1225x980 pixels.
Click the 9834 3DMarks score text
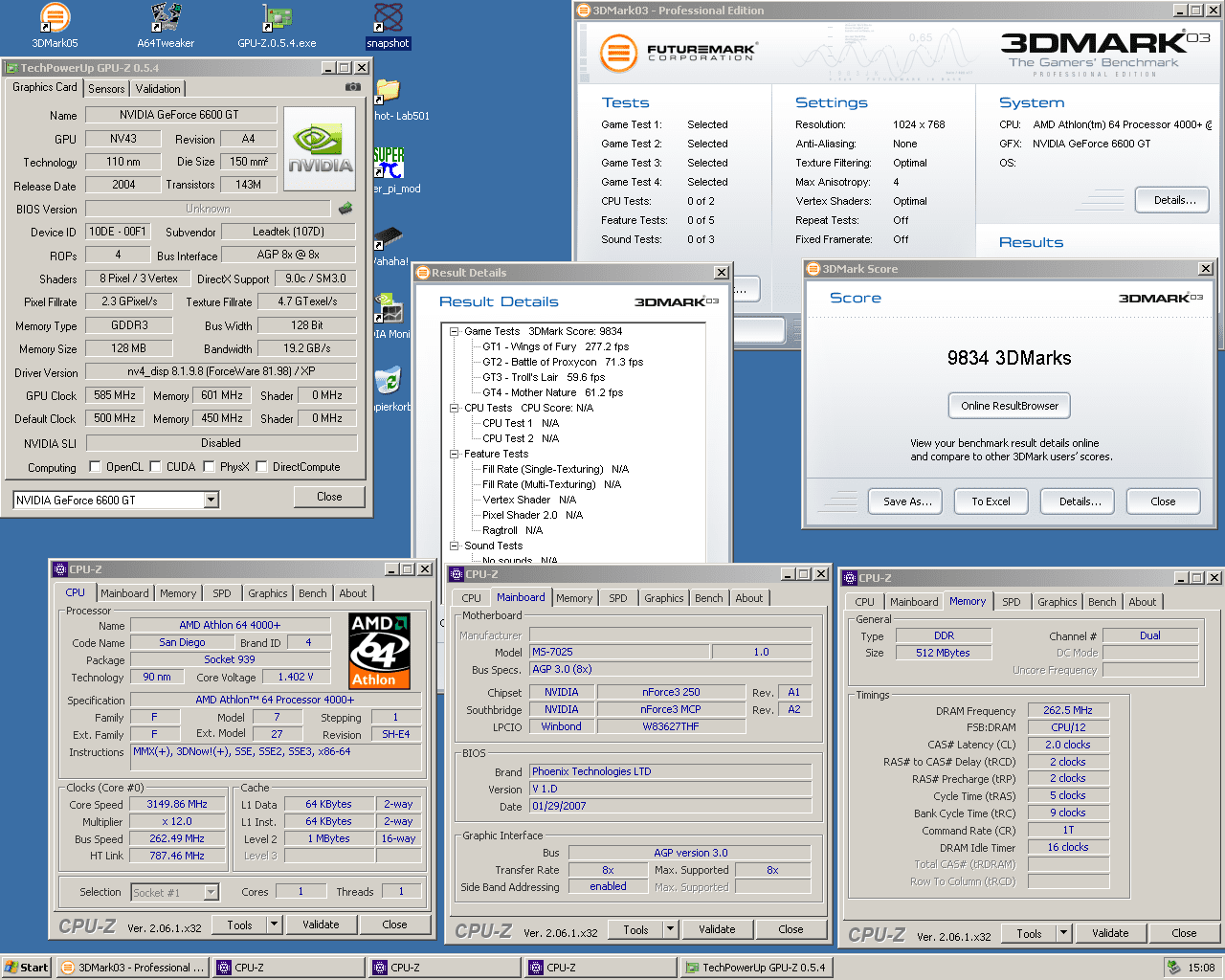1009,358
